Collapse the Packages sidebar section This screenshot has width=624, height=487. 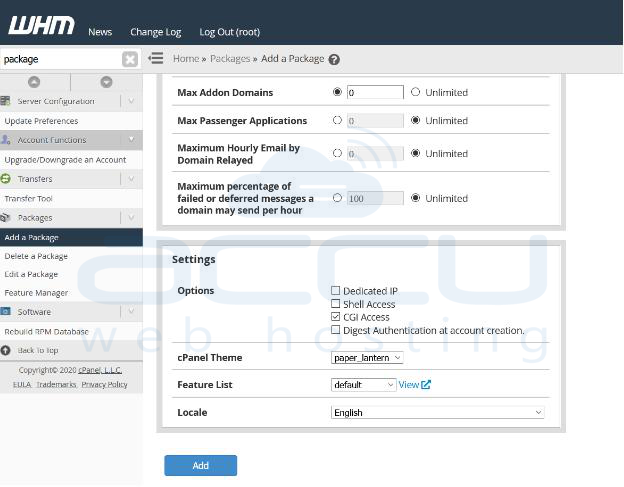pyautogui.click(x=132, y=217)
